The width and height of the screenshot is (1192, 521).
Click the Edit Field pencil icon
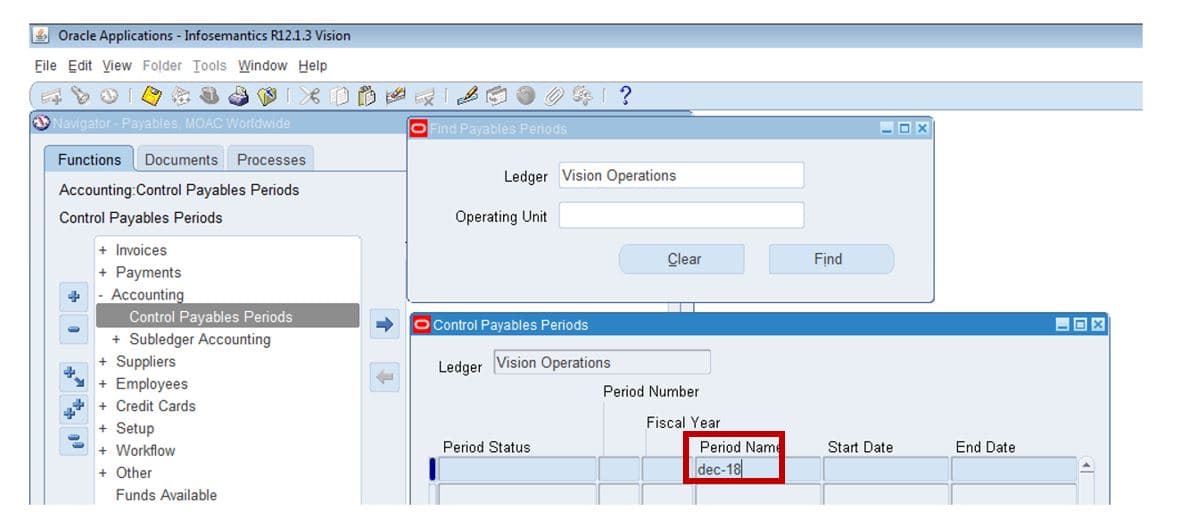468,96
